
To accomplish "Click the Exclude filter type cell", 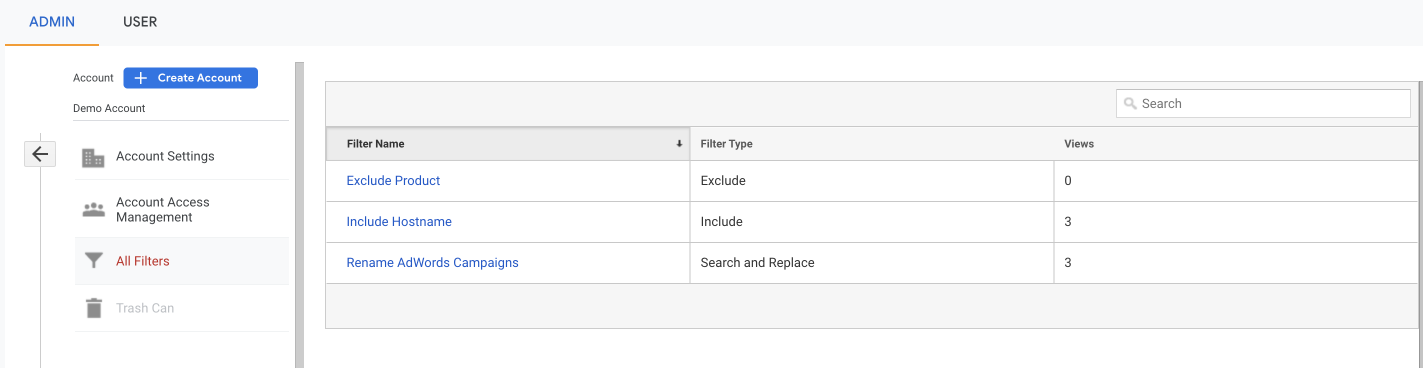I will [872, 181].
